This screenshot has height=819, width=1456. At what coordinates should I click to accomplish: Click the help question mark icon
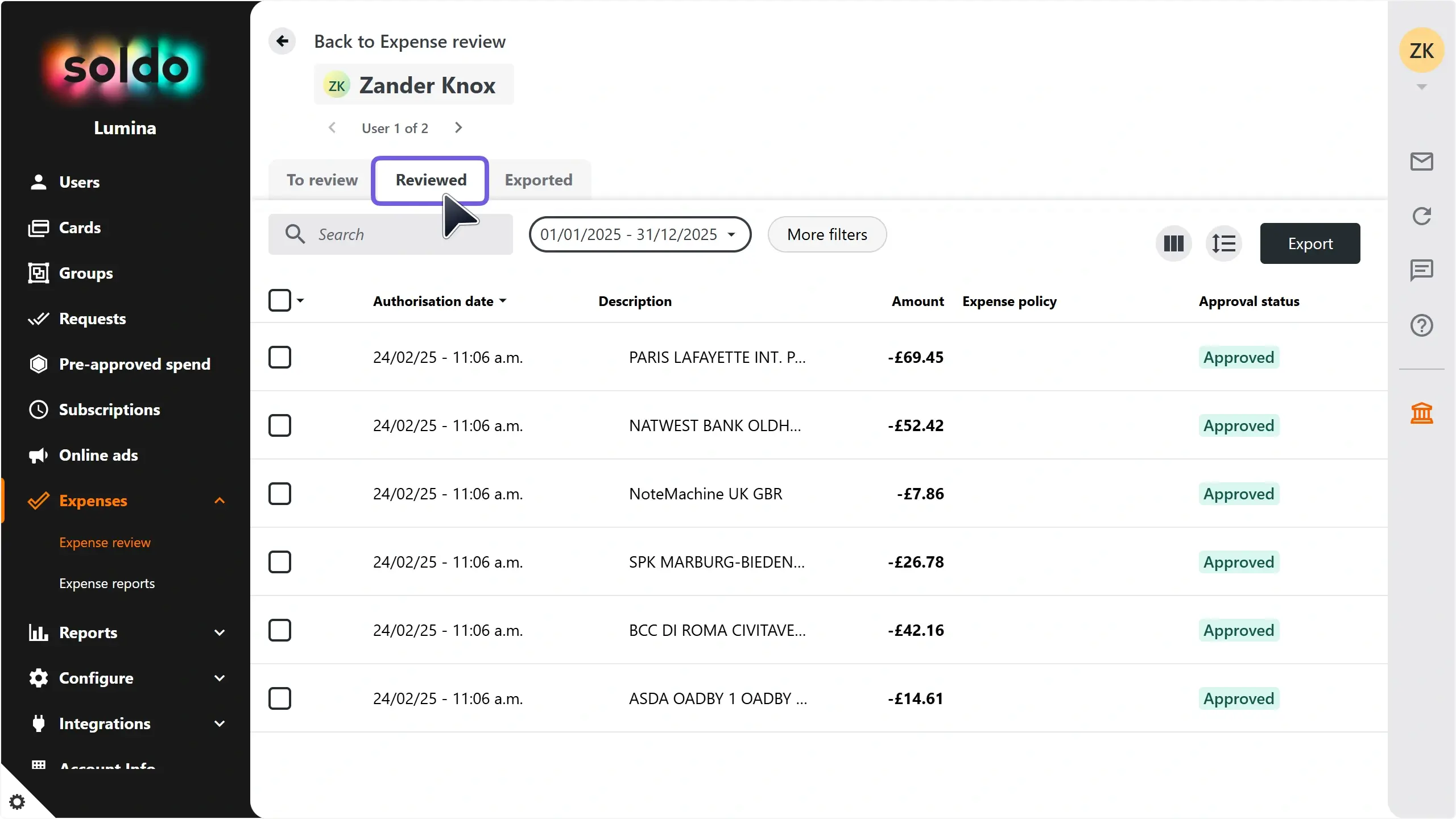click(1421, 325)
